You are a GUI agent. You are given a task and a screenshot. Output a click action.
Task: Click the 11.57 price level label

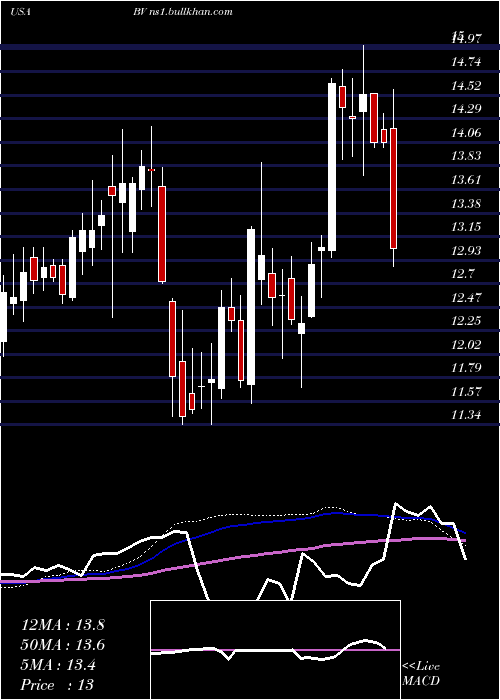(x=466, y=392)
